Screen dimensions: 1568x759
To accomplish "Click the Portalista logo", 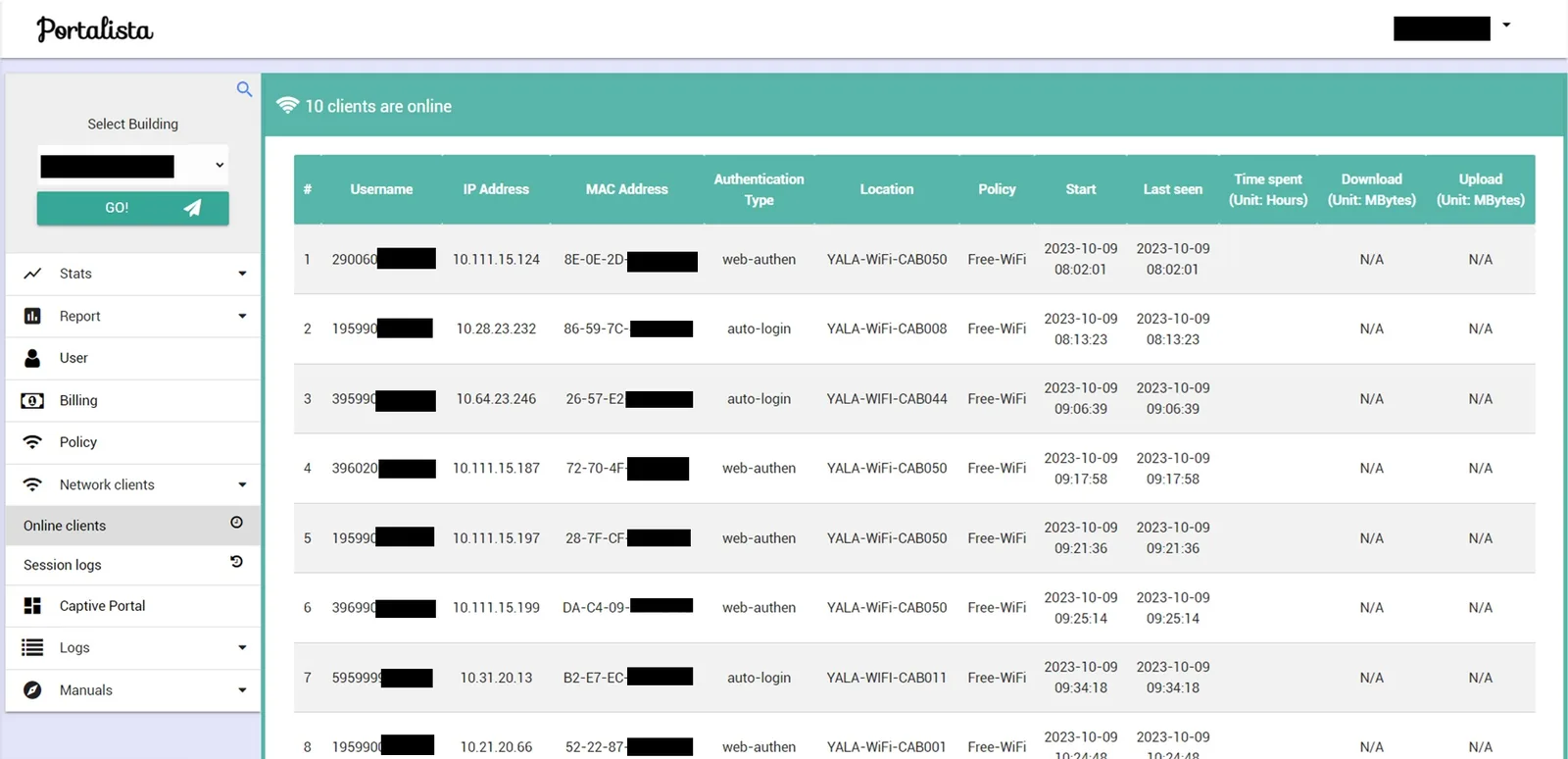I will coord(95,29).
